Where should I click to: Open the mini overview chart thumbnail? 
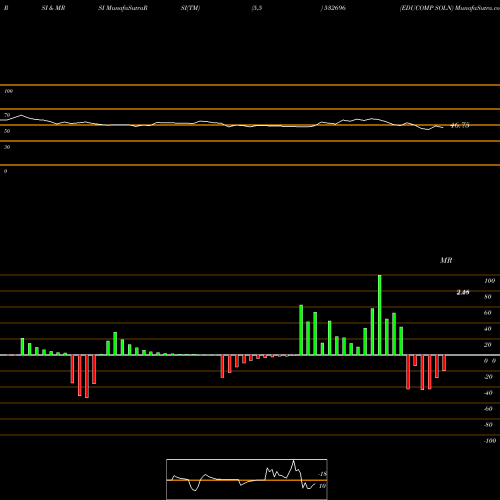click(x=247, y=479)
